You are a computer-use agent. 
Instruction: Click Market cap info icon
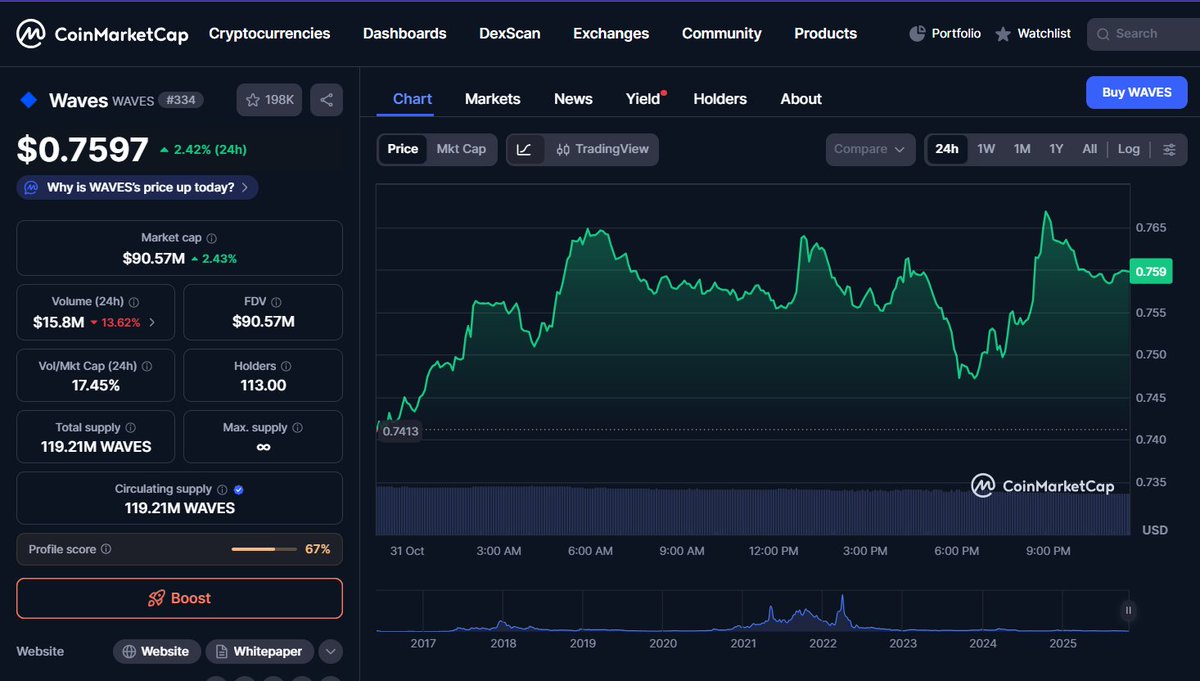(x=211, y=238)
